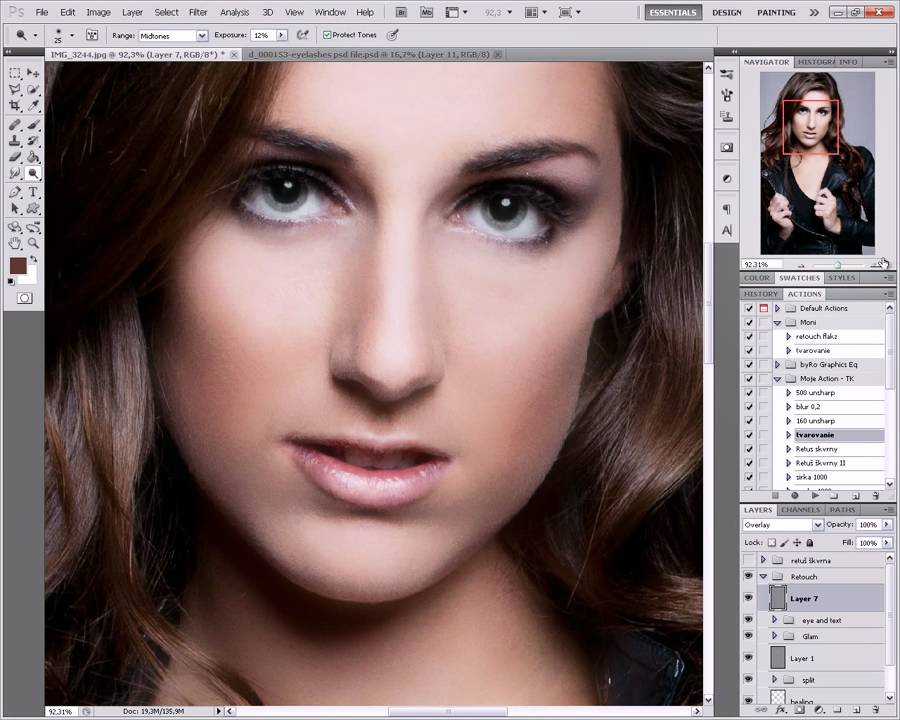Select the History Brush tool
Screen dimensions: 900x720
point(33,141)
